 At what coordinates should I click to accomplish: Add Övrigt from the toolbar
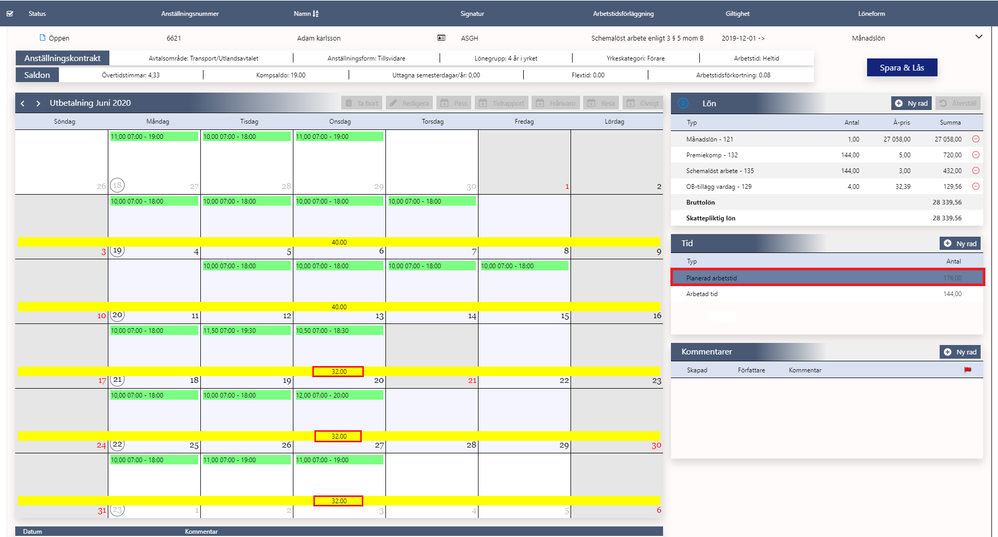642,103
